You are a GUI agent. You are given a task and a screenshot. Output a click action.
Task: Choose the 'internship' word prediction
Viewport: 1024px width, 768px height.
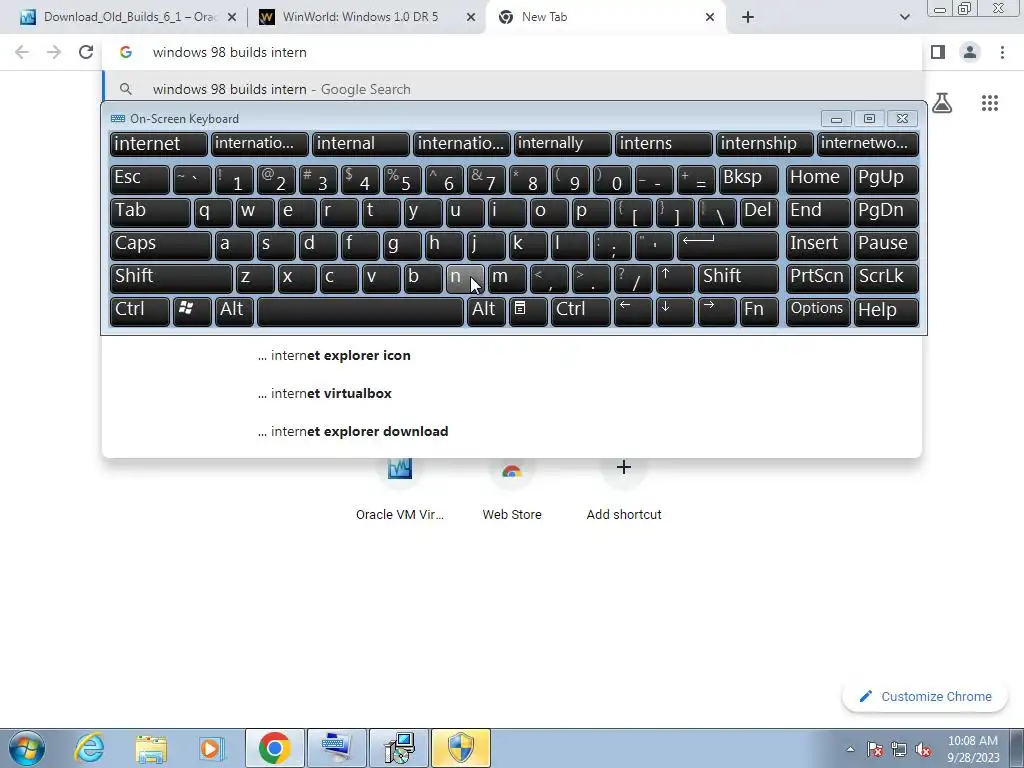(765, 144)
